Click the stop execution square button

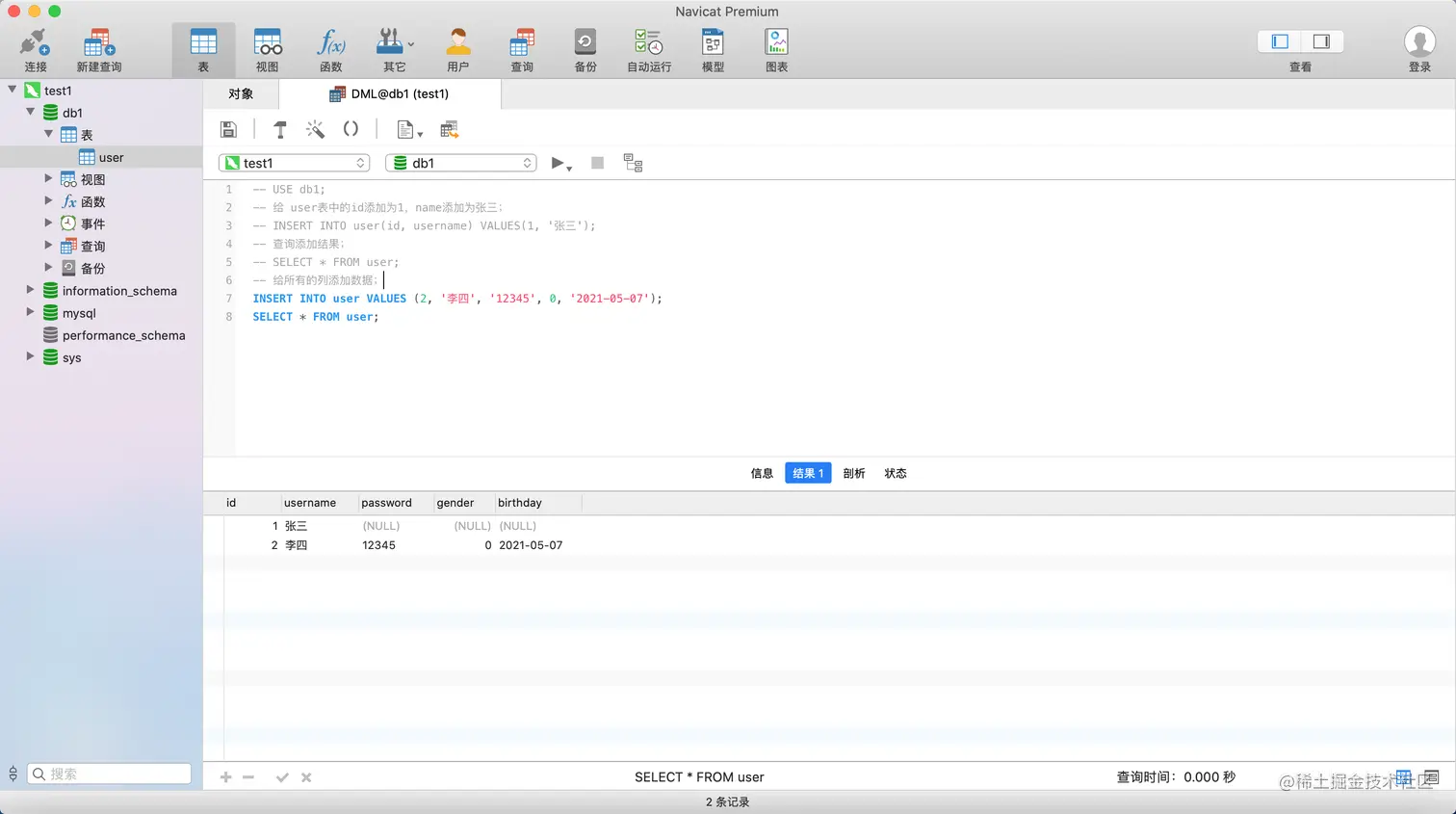pos(597,163)
